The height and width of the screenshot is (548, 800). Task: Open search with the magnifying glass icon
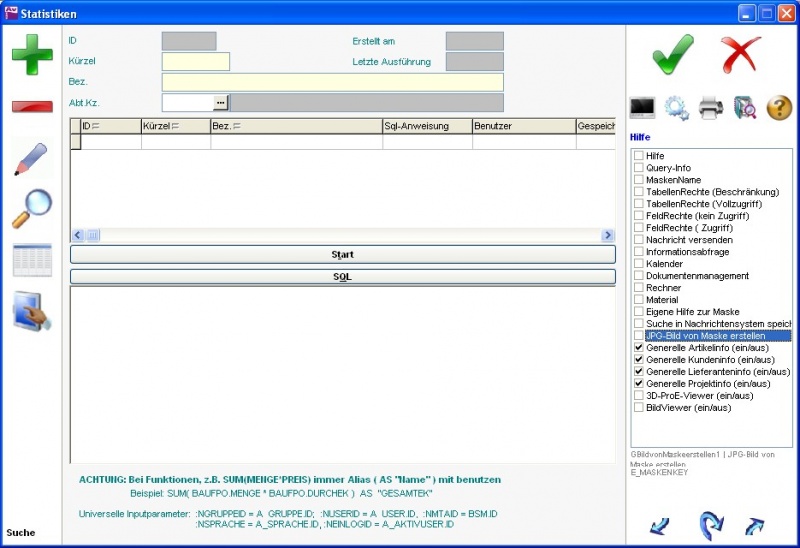[x=32, y=209]
